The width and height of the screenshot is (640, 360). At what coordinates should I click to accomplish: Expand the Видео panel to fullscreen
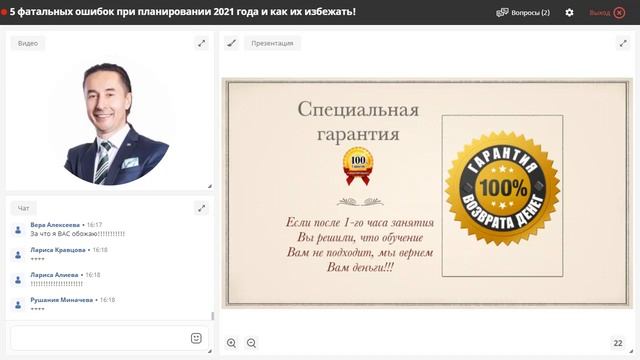[x=202, y=43]
